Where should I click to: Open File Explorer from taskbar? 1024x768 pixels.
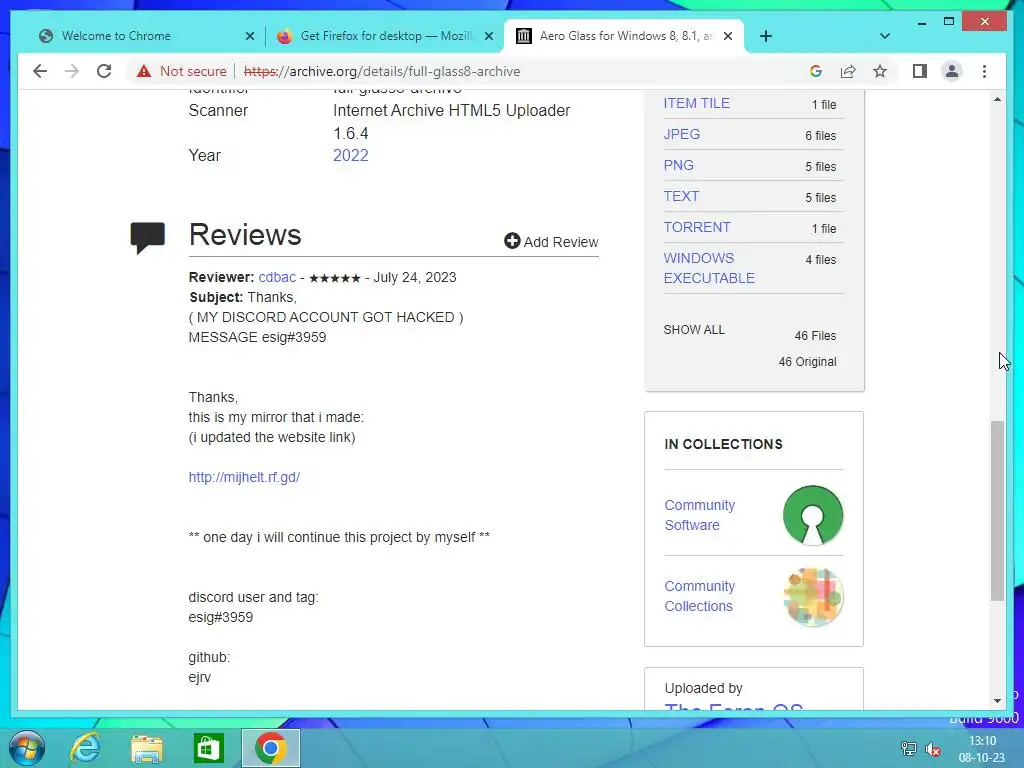click(x=147, y=748)
